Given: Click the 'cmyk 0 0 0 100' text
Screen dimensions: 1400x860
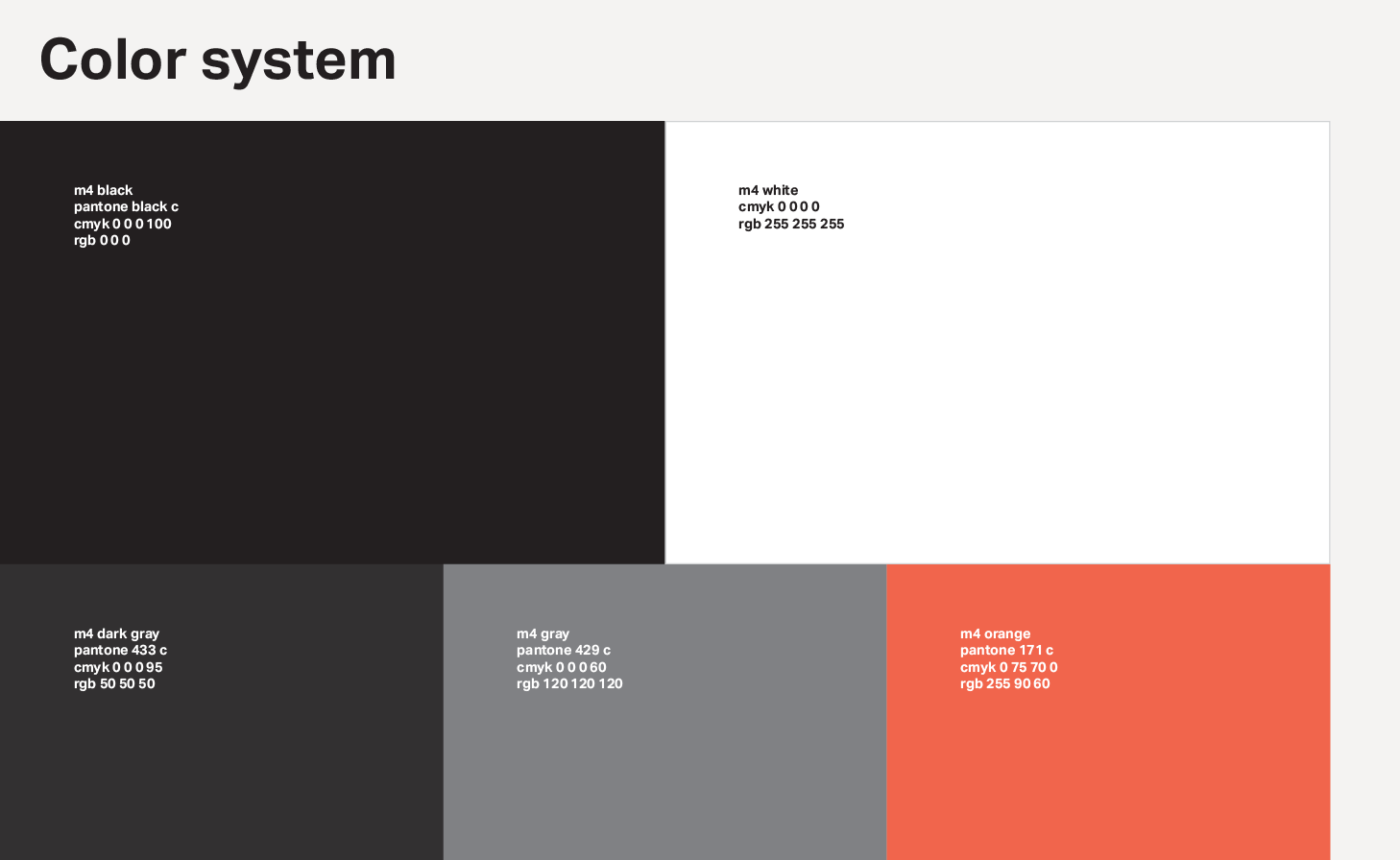Looking at the screenshot, I should pyautogui.click(x=123, y=224).
